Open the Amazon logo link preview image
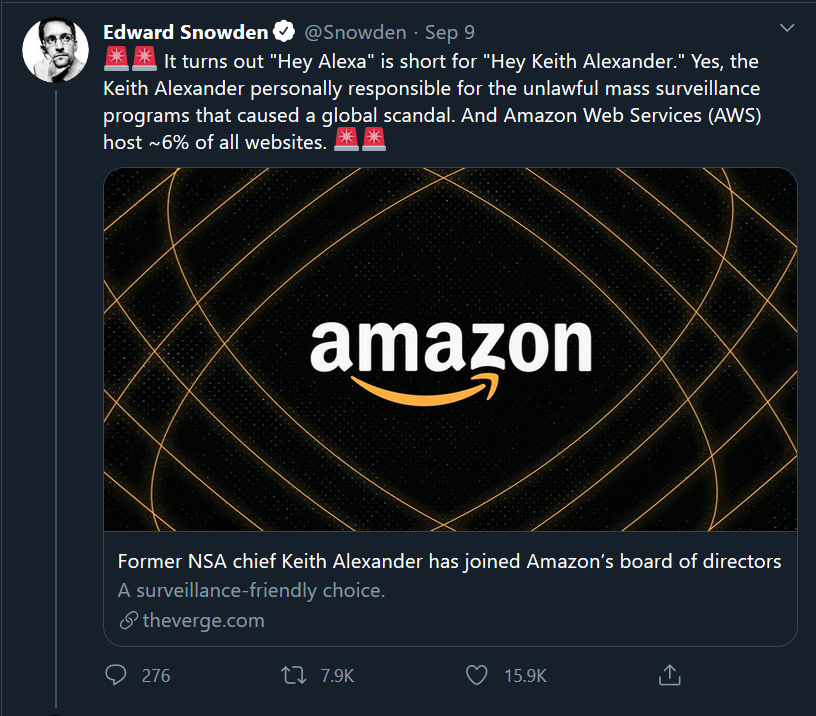 (x=451, y=349)
